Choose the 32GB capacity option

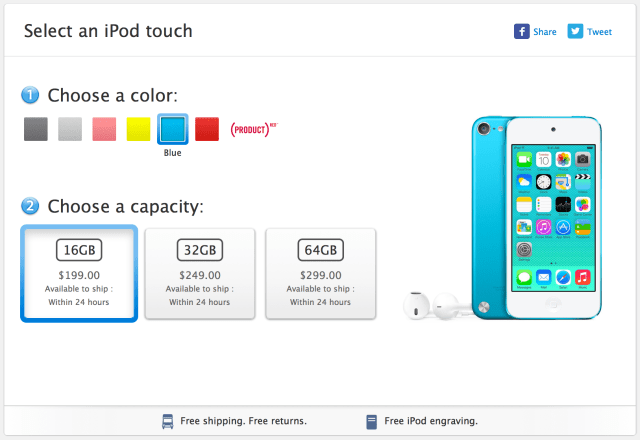point(199,273)
